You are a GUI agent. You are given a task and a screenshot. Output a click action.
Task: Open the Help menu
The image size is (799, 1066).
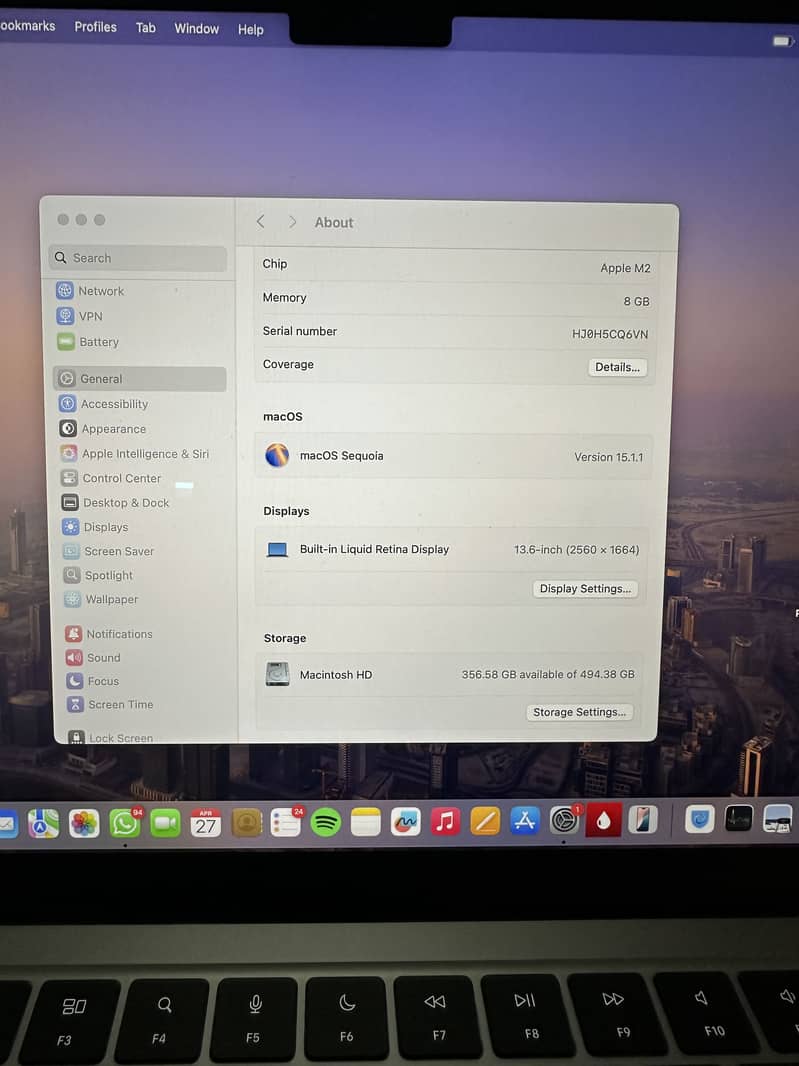point(250,30)
